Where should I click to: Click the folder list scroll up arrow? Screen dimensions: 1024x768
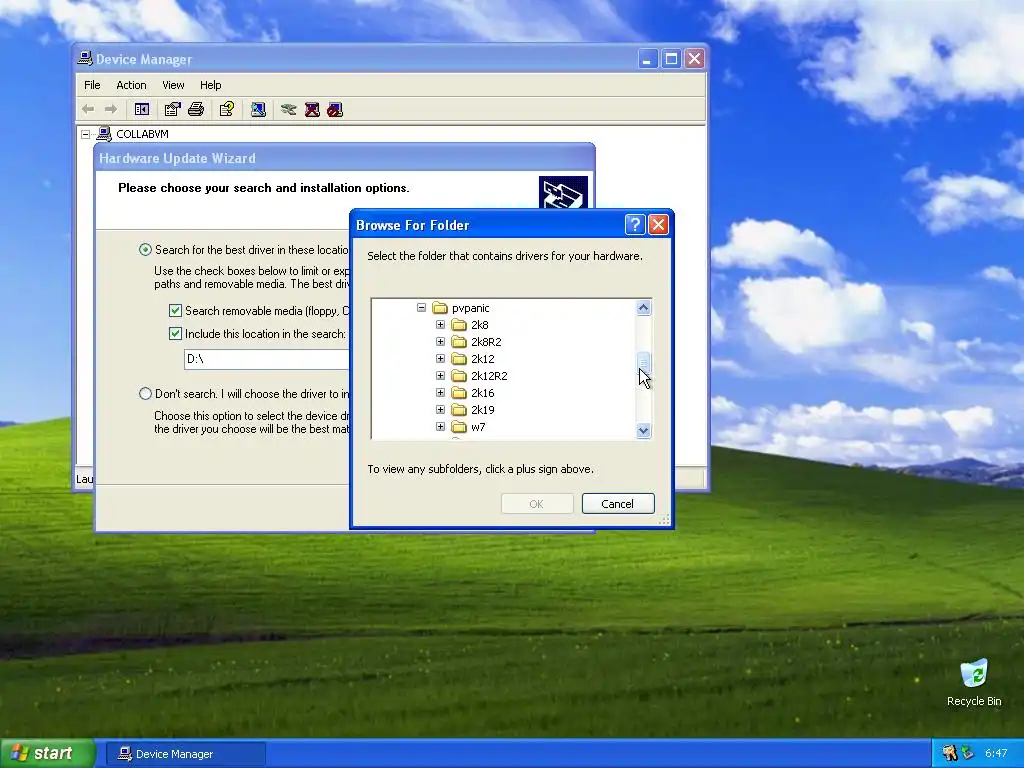point(643,308)
